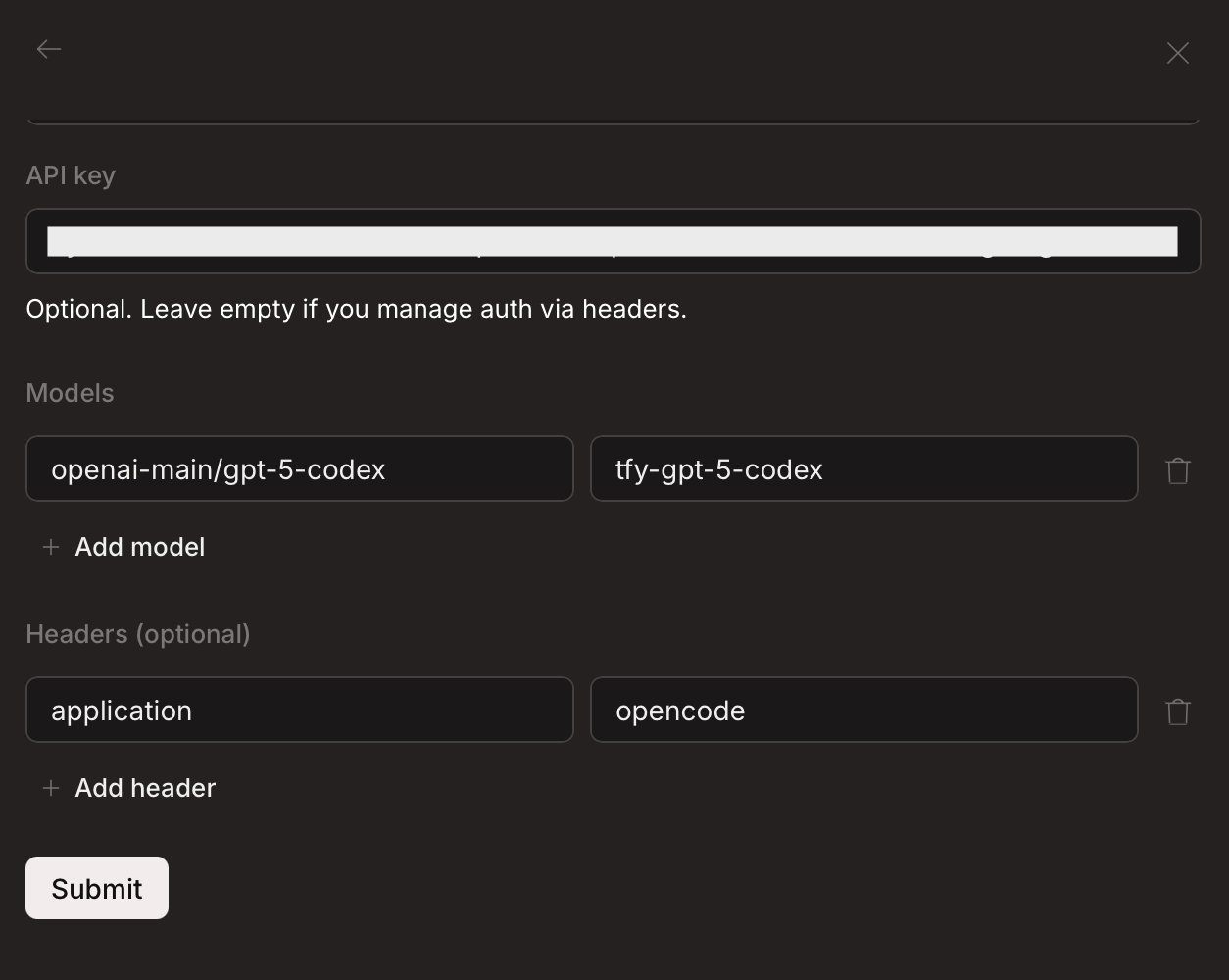
Task: Click the plus icon beside Add header
Action: (x=50, y=788)
